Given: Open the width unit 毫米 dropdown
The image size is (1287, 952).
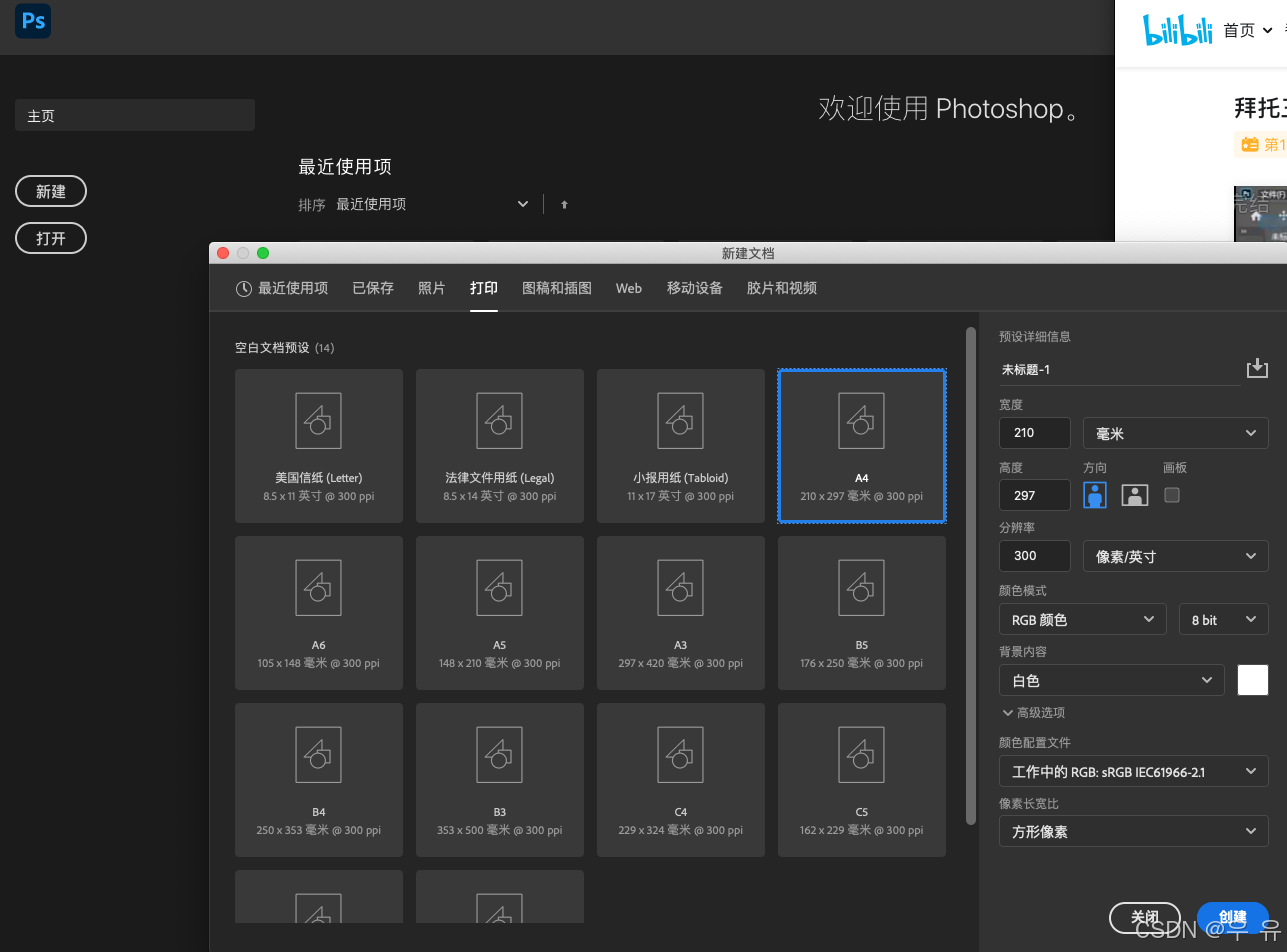Looking at the screenshot, I should coord(1176,433).
